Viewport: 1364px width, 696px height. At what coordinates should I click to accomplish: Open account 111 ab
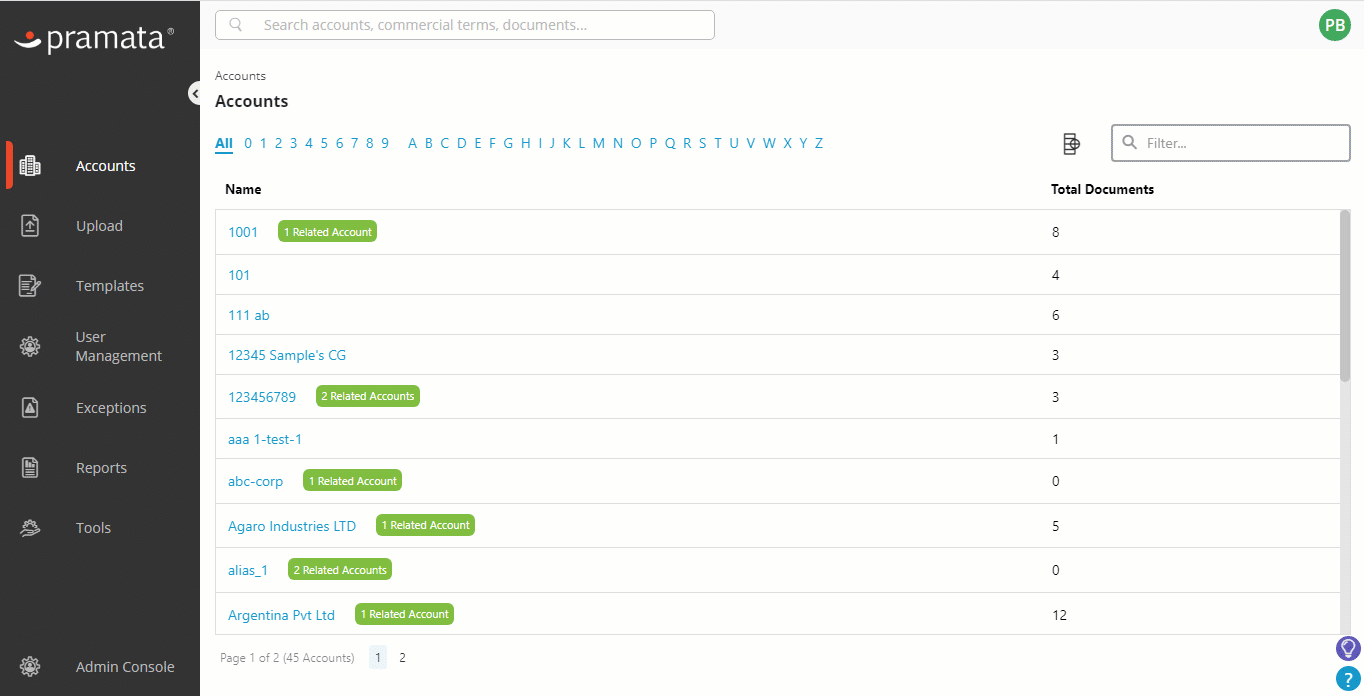(249, 315)
